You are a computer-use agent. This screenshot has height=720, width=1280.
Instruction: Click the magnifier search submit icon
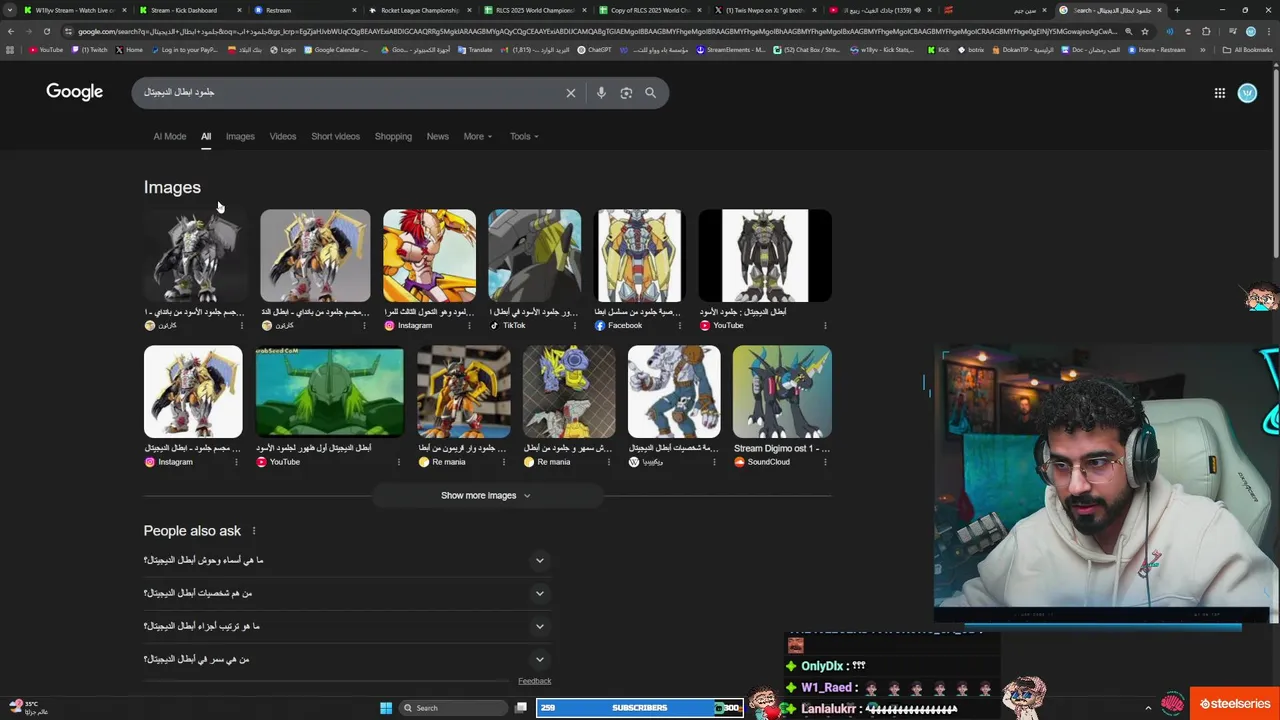tap(650, 93)
